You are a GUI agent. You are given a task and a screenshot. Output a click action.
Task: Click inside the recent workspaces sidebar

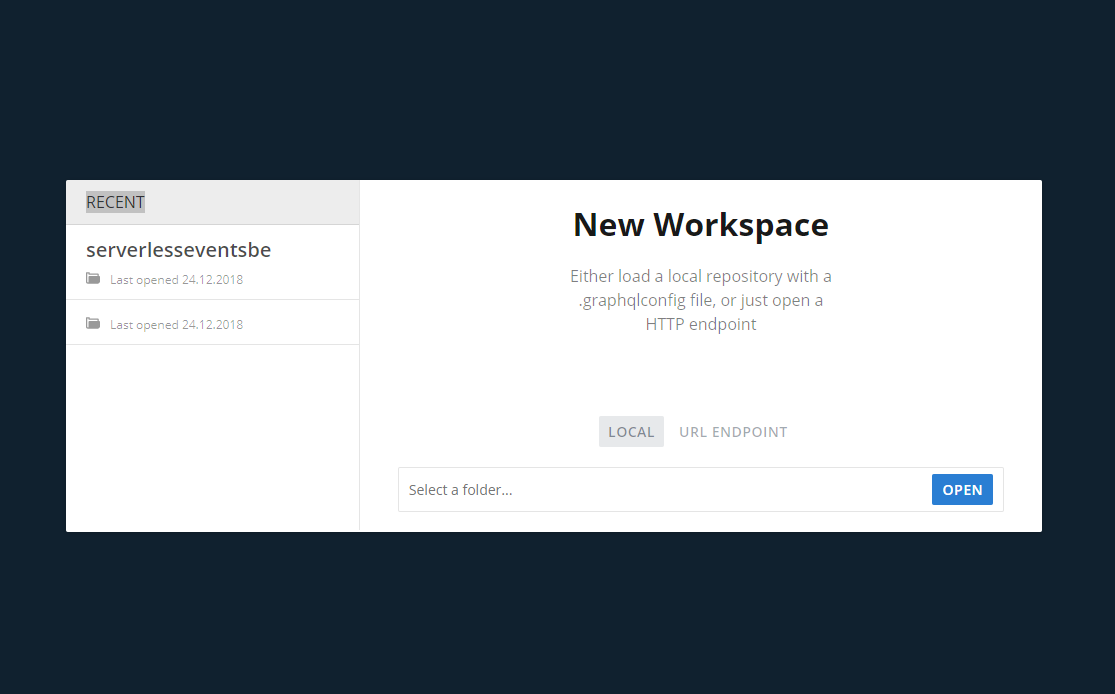212,420
